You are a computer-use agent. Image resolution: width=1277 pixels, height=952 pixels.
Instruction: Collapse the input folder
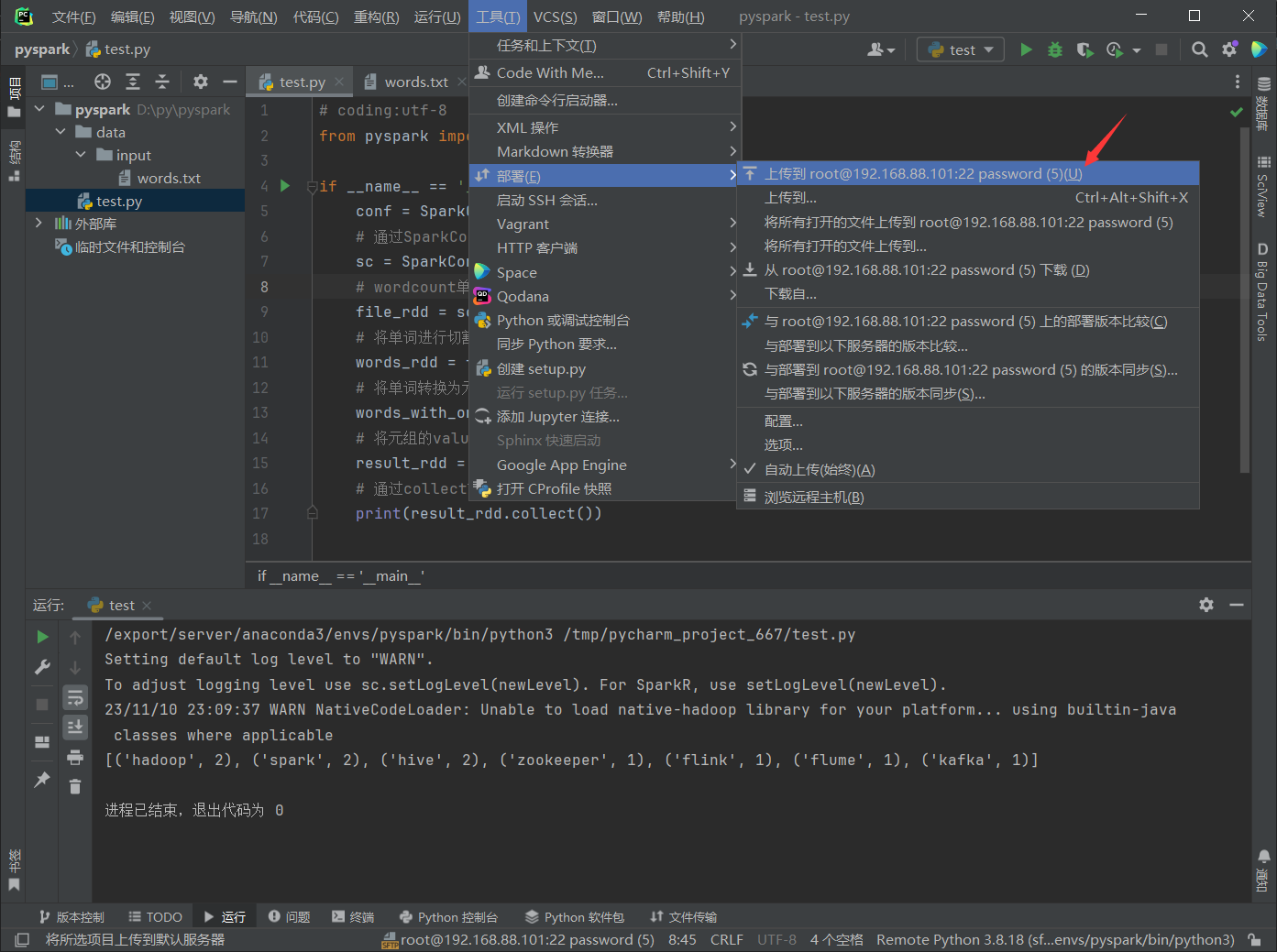(x=81, y=155)
